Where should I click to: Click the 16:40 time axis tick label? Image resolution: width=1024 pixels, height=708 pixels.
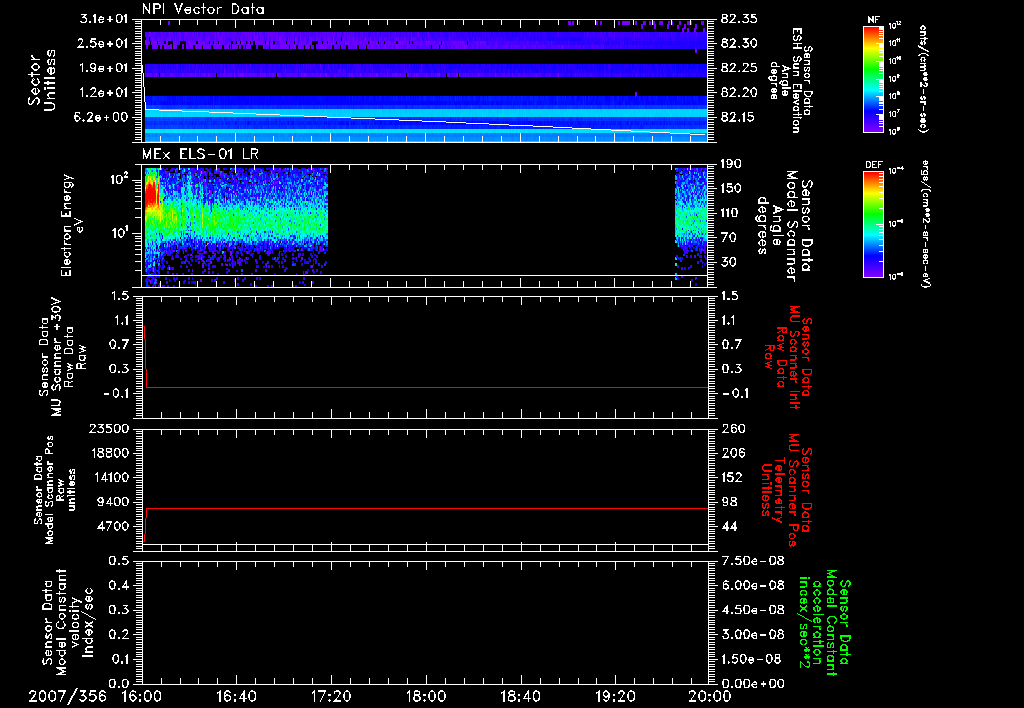tap(236, 696)
